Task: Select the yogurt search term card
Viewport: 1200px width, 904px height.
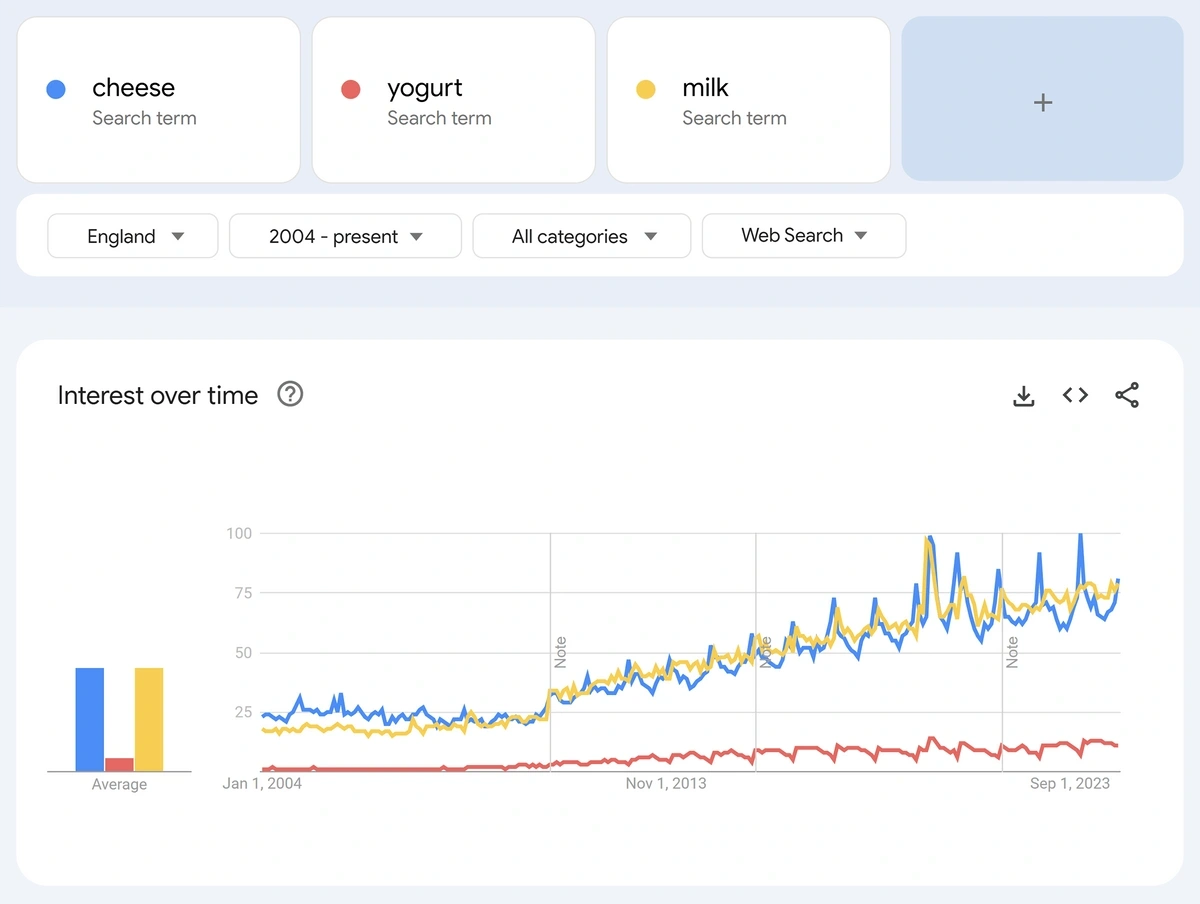Action: tap(453, 100)
